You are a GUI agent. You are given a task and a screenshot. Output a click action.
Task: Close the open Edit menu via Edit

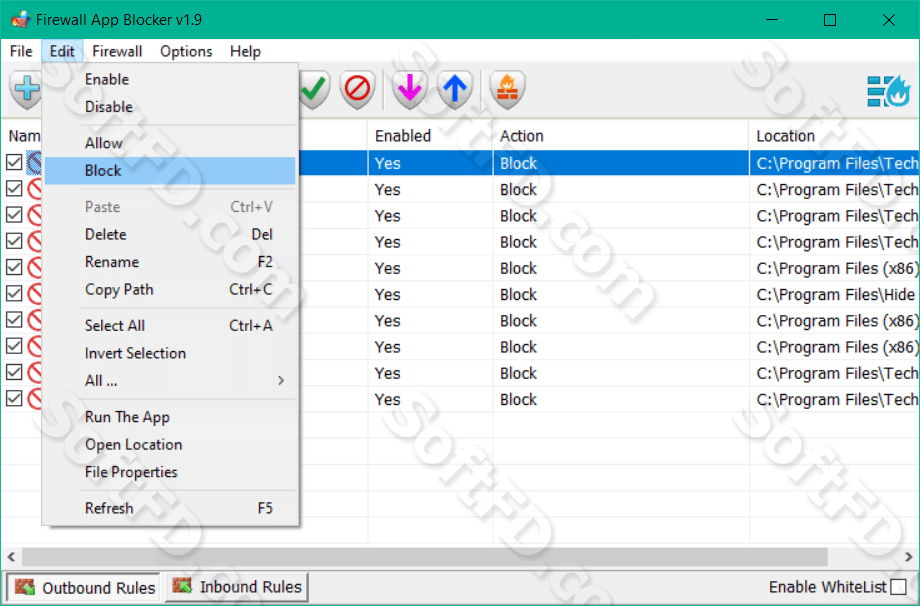(x=62, y=52)
